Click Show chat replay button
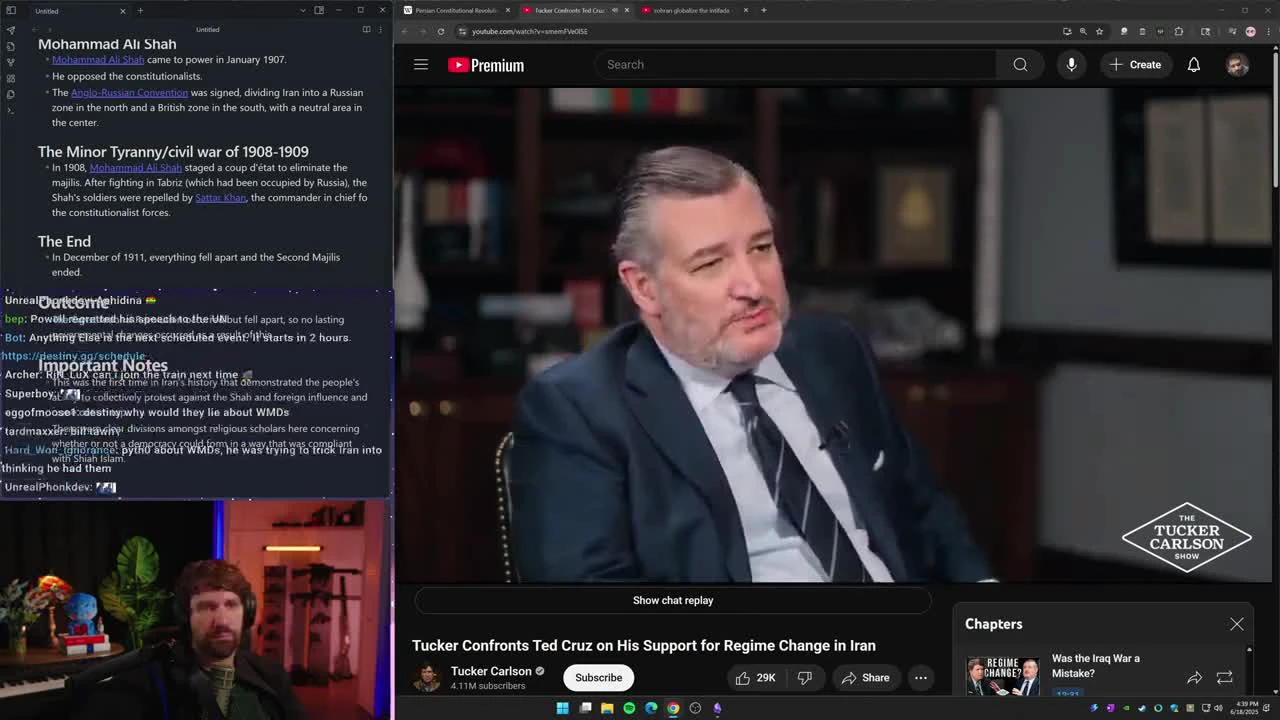This screenshot has height=720, width=1280. click(x=673, y=600)
